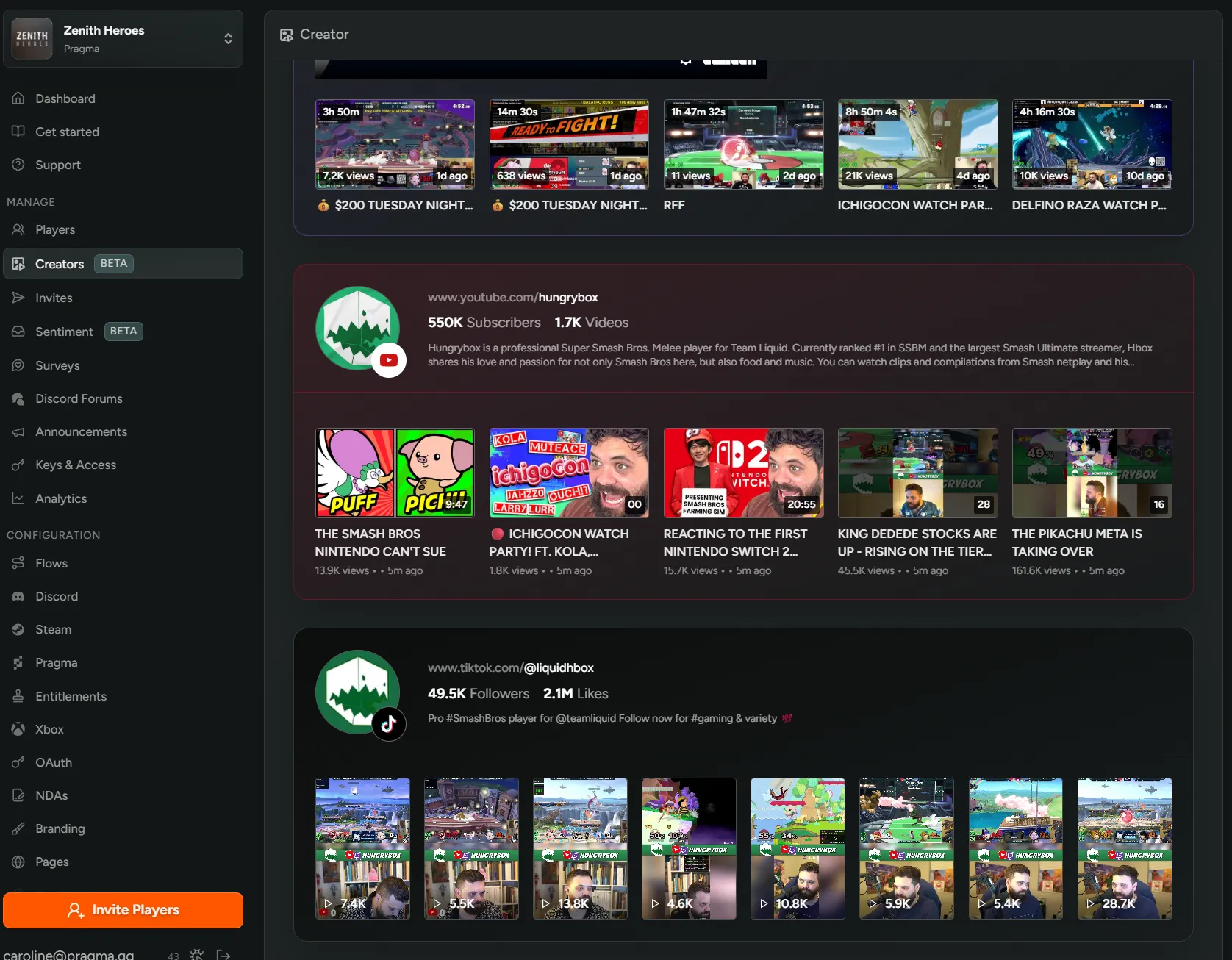Click the Sentiment icon in the sidebar

pyautogui.click(x=18, y=331)
